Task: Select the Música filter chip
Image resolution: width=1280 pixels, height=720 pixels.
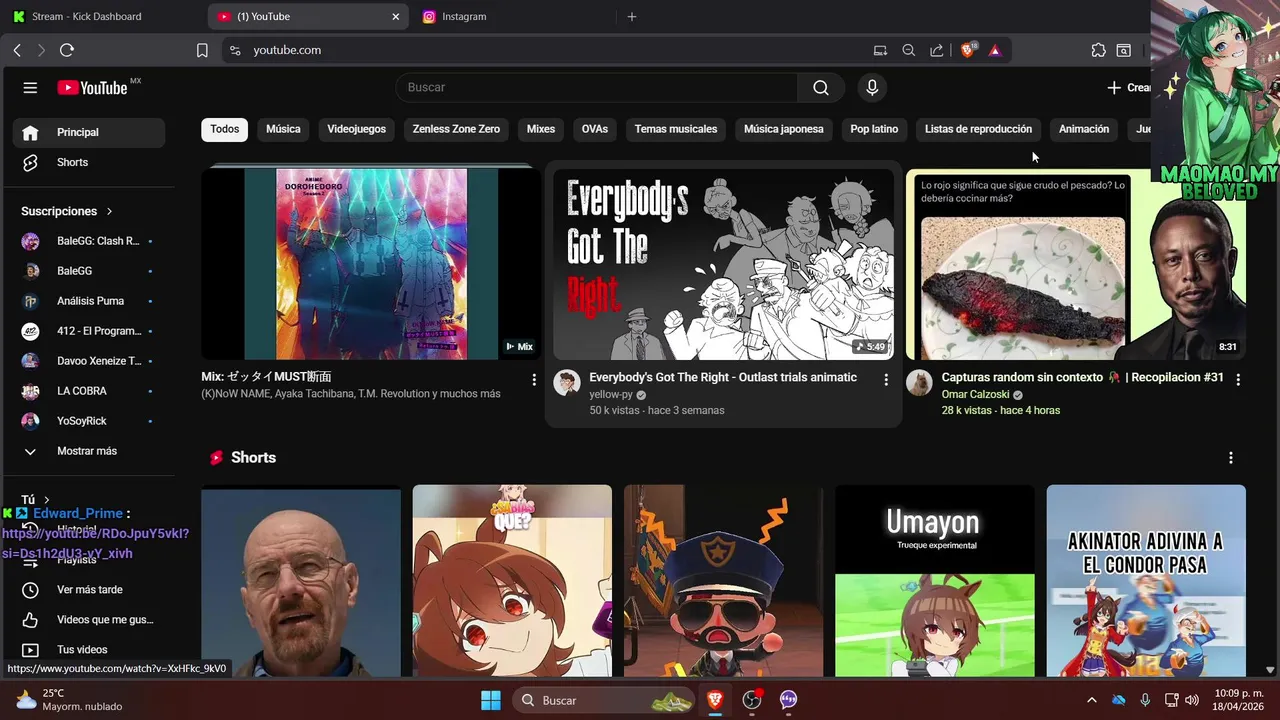Action: 283,130
